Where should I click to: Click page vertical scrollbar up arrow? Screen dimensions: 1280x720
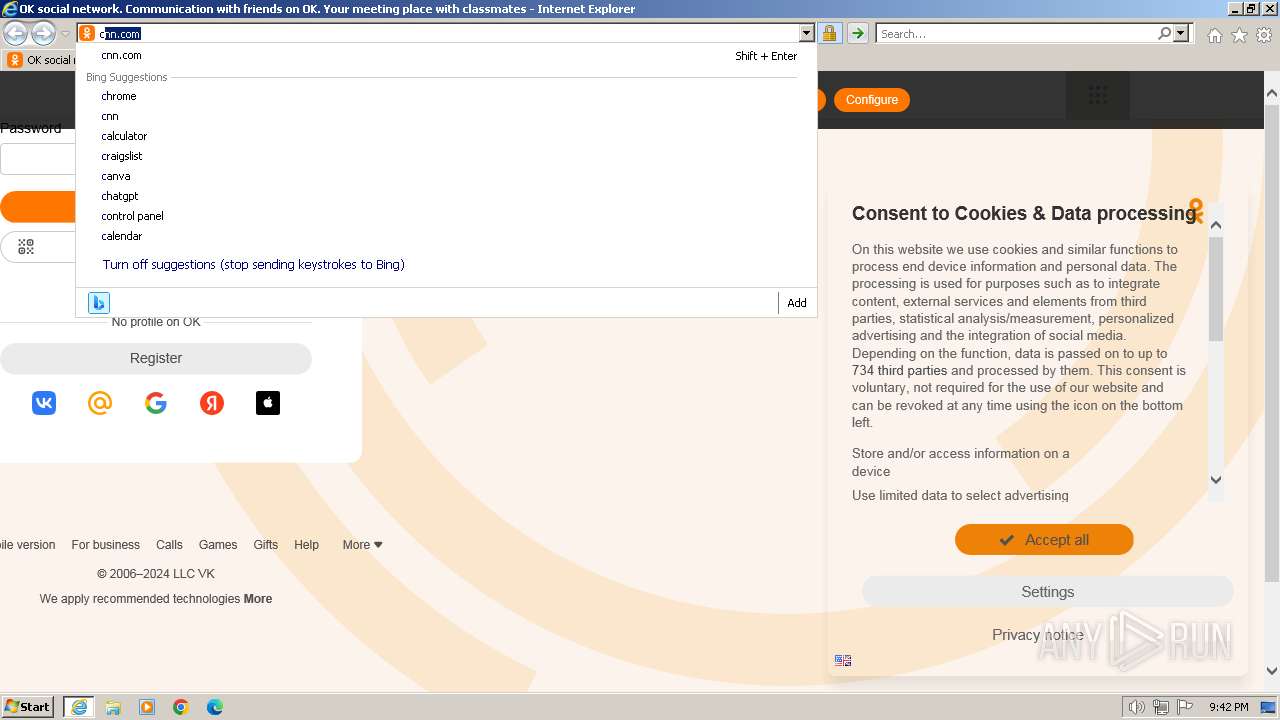[x=1272, y=94]
